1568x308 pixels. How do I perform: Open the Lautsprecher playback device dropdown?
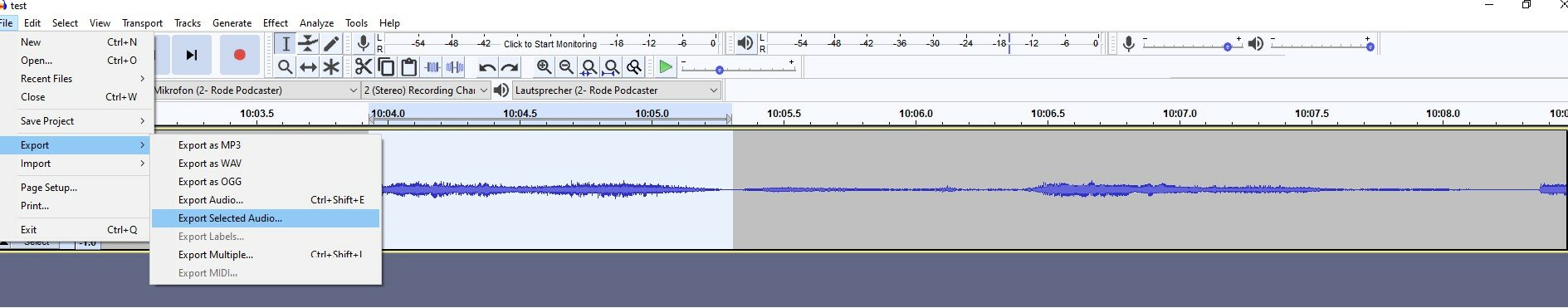pyautogui.click(x=617, y=90)
